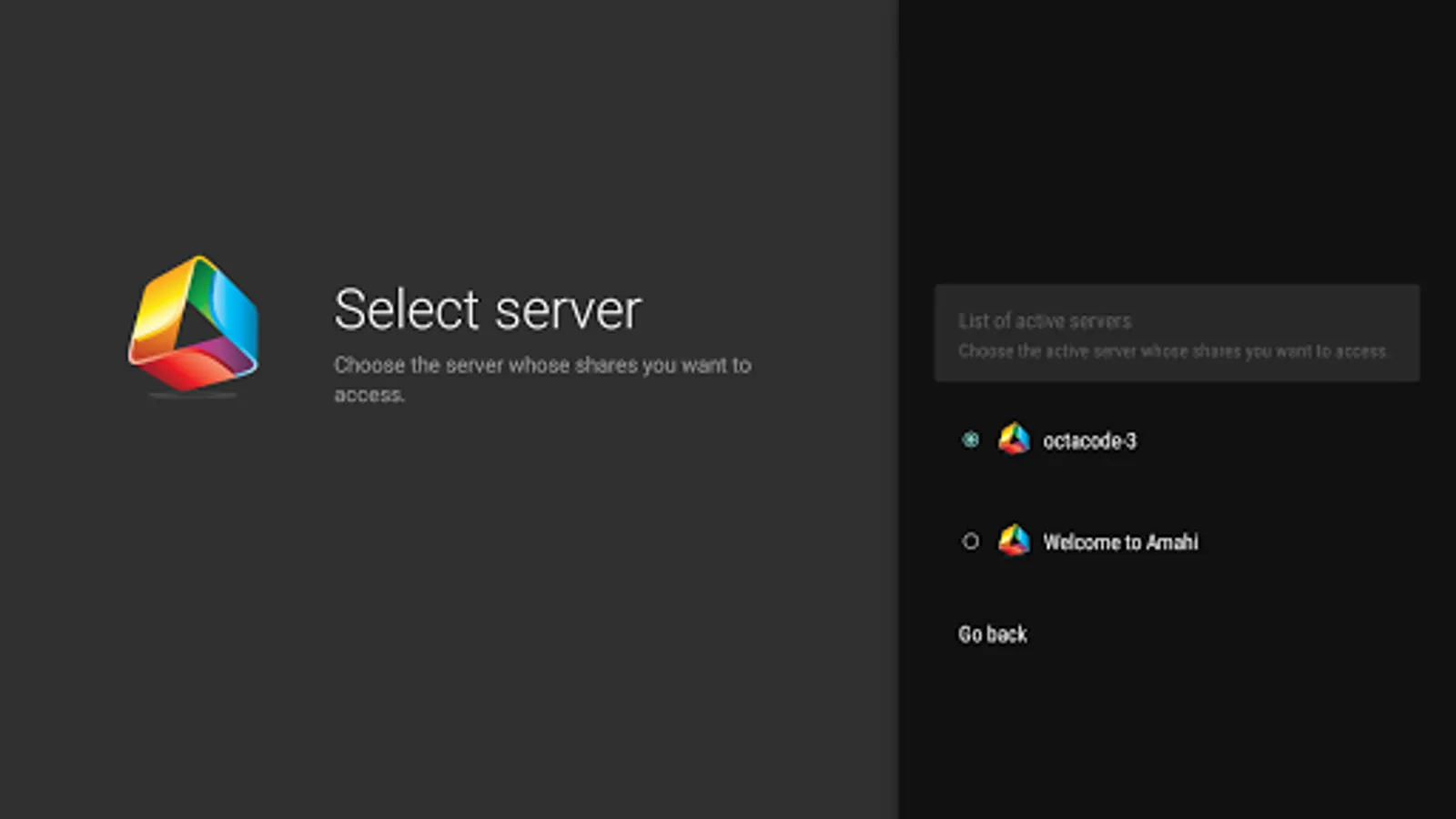Viewport: 1456px width, 819px height.
Task: Select the Welcome to Amahi radio button
Action: [x=970, y=541]
